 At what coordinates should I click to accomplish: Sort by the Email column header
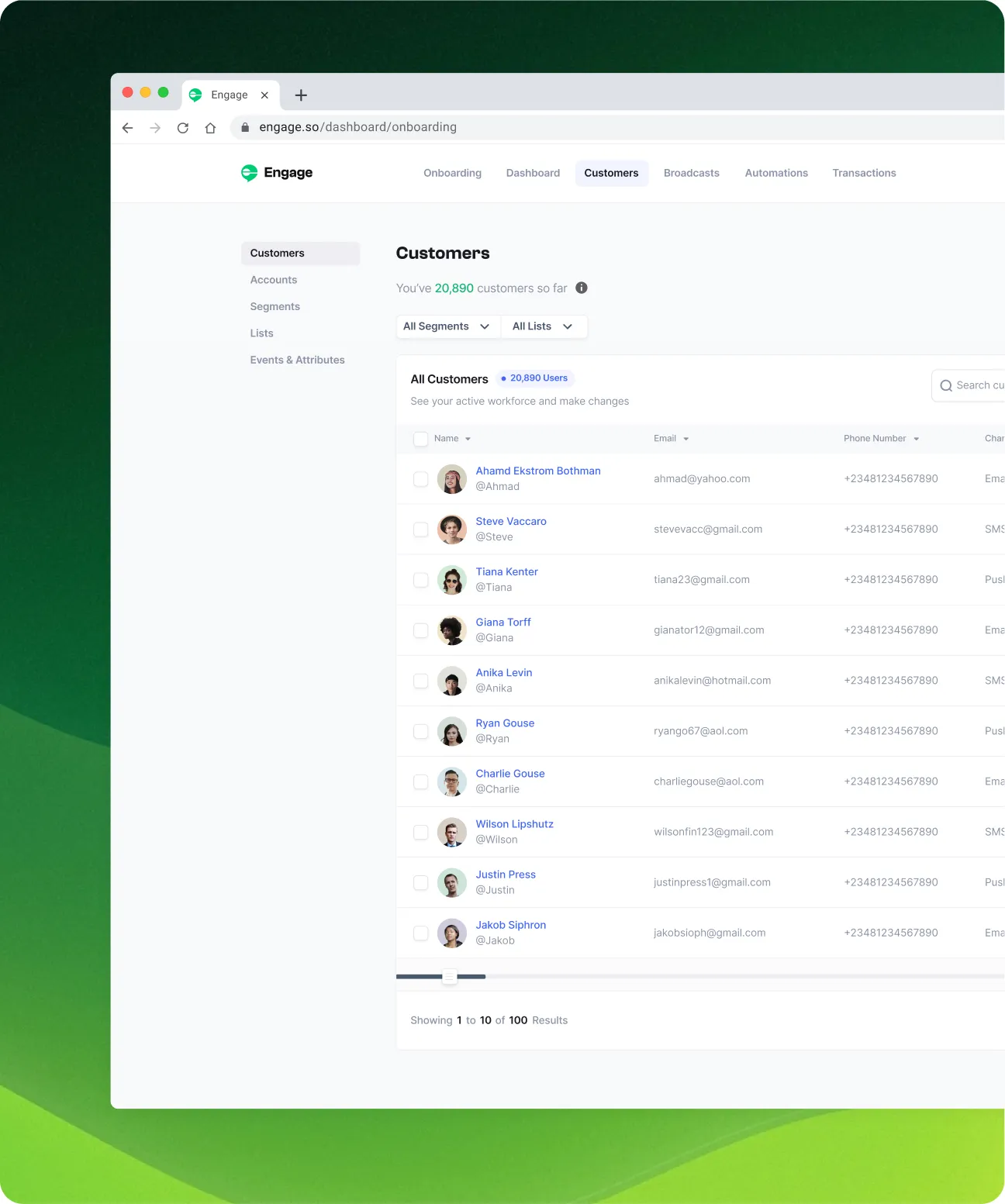tap(671, 439)
